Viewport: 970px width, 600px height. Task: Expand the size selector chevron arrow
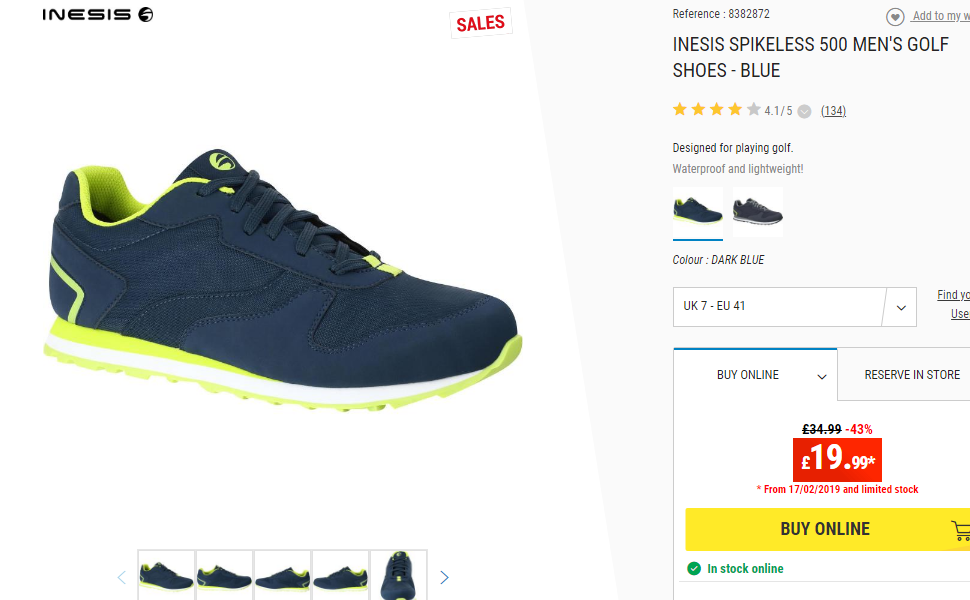coord(901,307)
